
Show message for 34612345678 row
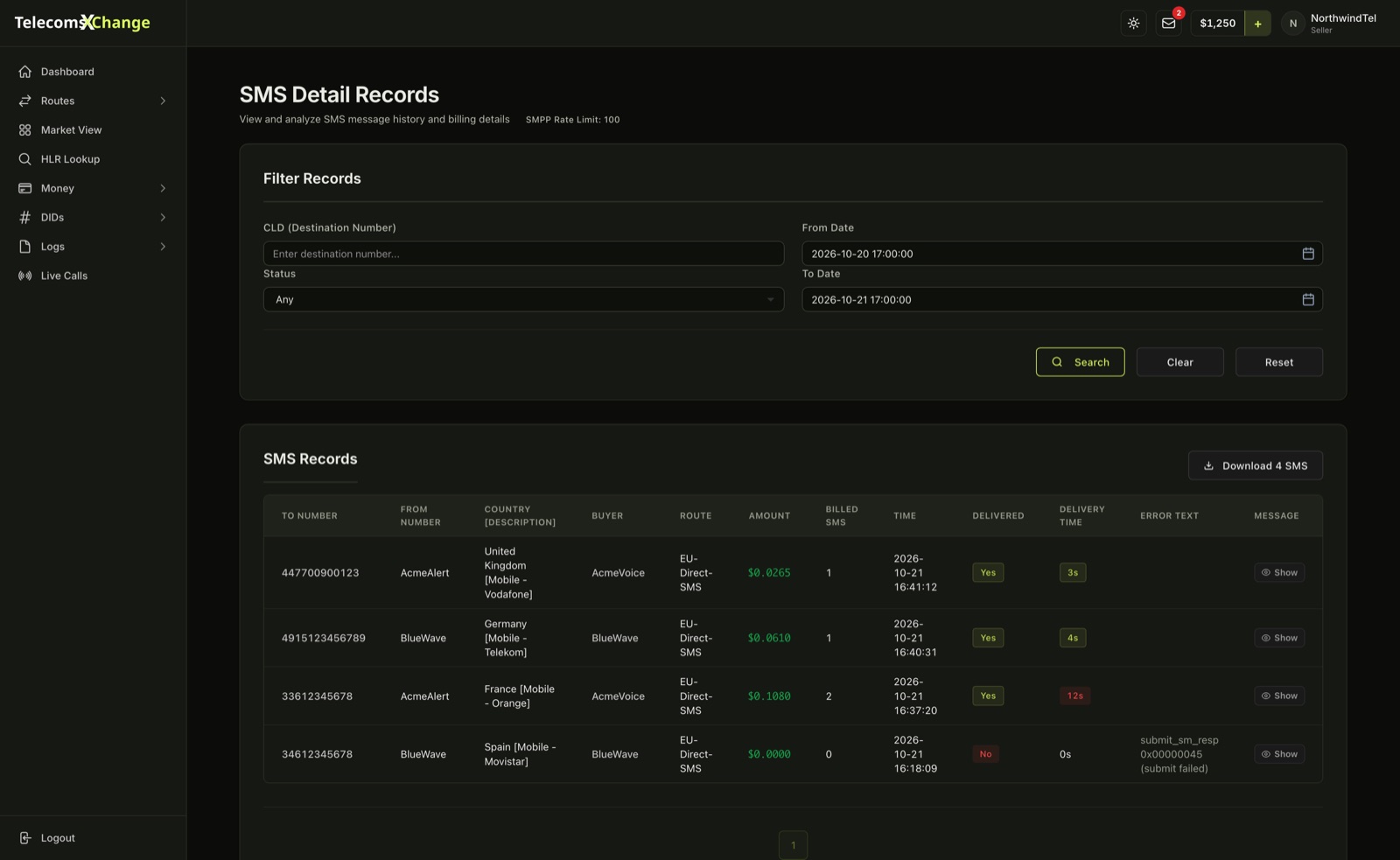click(x=1279, y=754)
